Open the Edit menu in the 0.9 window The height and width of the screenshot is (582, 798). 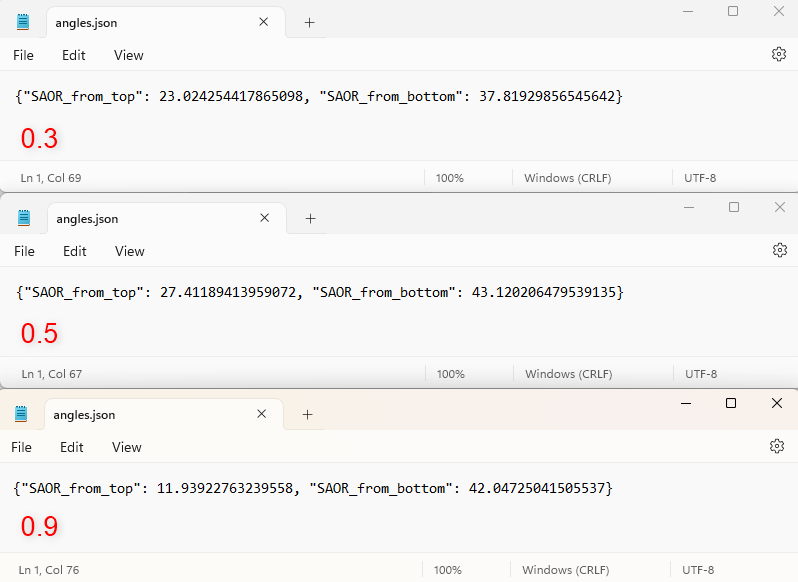71,447
